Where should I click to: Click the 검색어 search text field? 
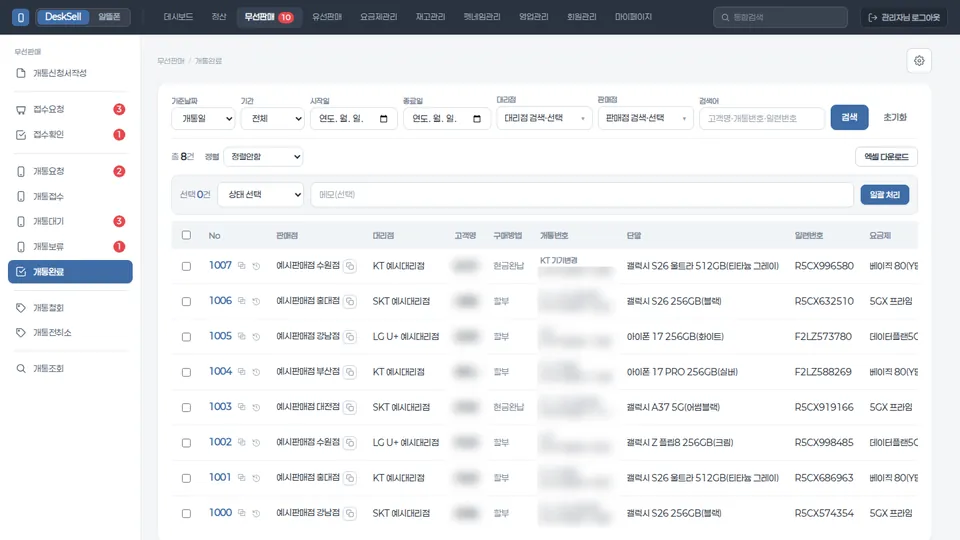(x=762, y=118)
